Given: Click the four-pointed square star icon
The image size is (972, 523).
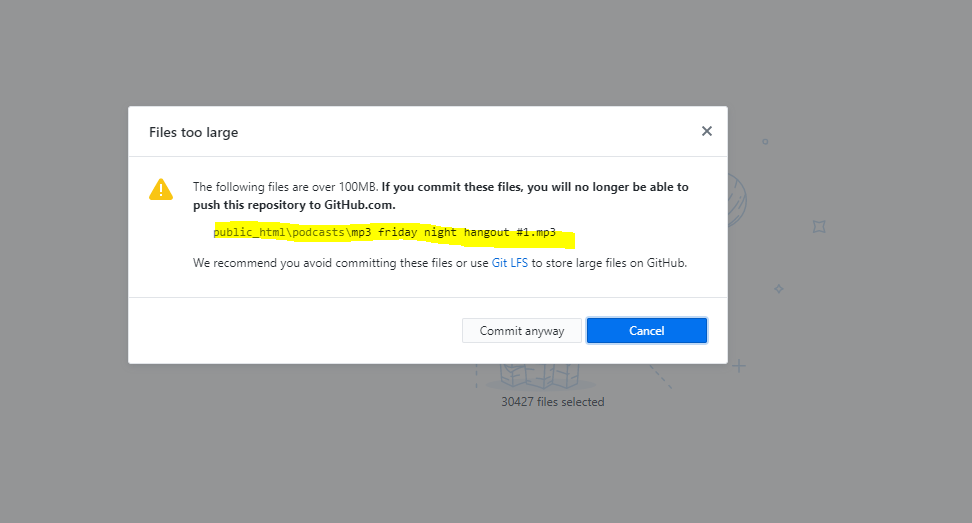Looking at the screenshot, I should click(x=819, y=227).
